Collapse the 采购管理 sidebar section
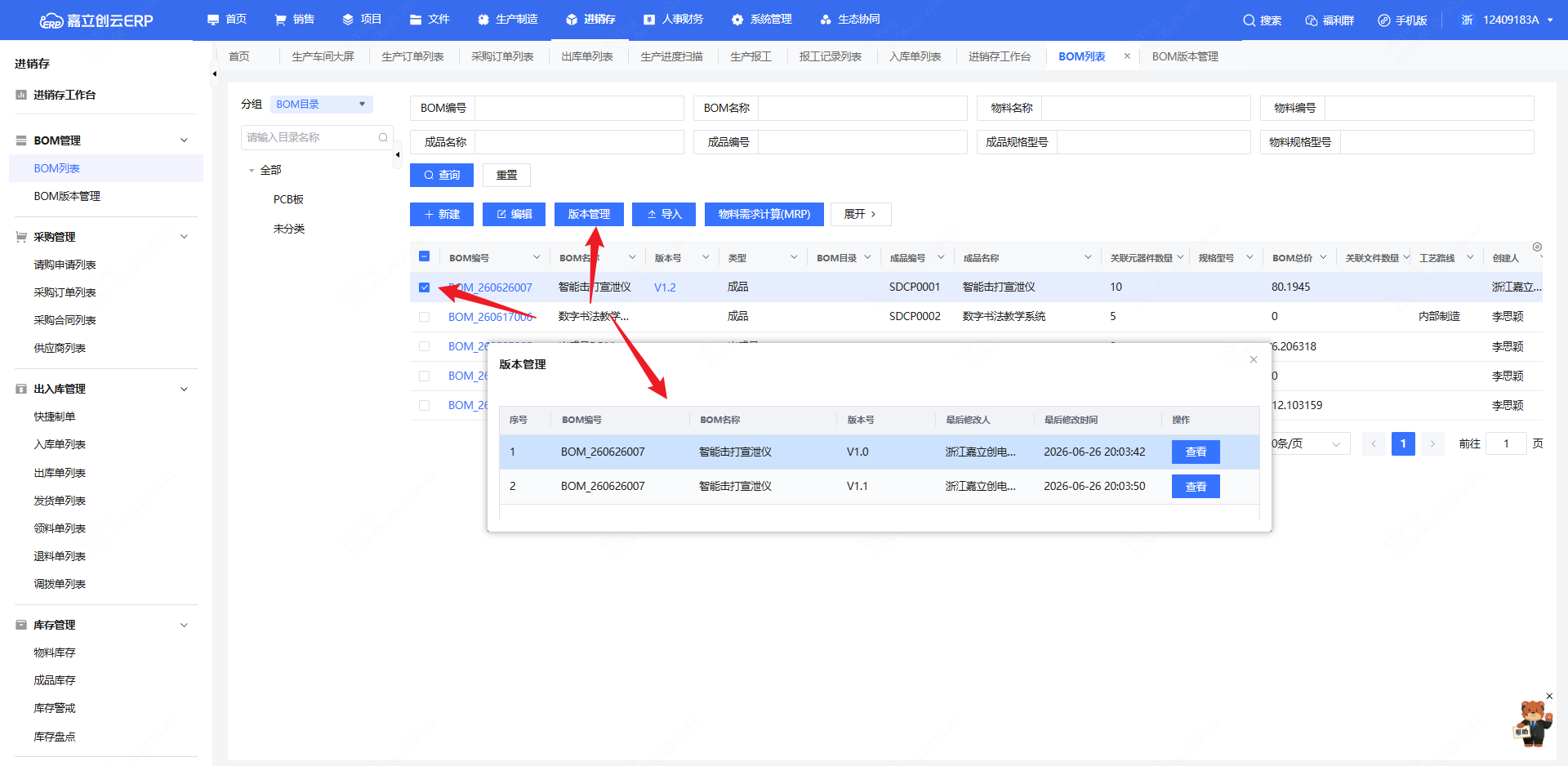 pos(184,237)
